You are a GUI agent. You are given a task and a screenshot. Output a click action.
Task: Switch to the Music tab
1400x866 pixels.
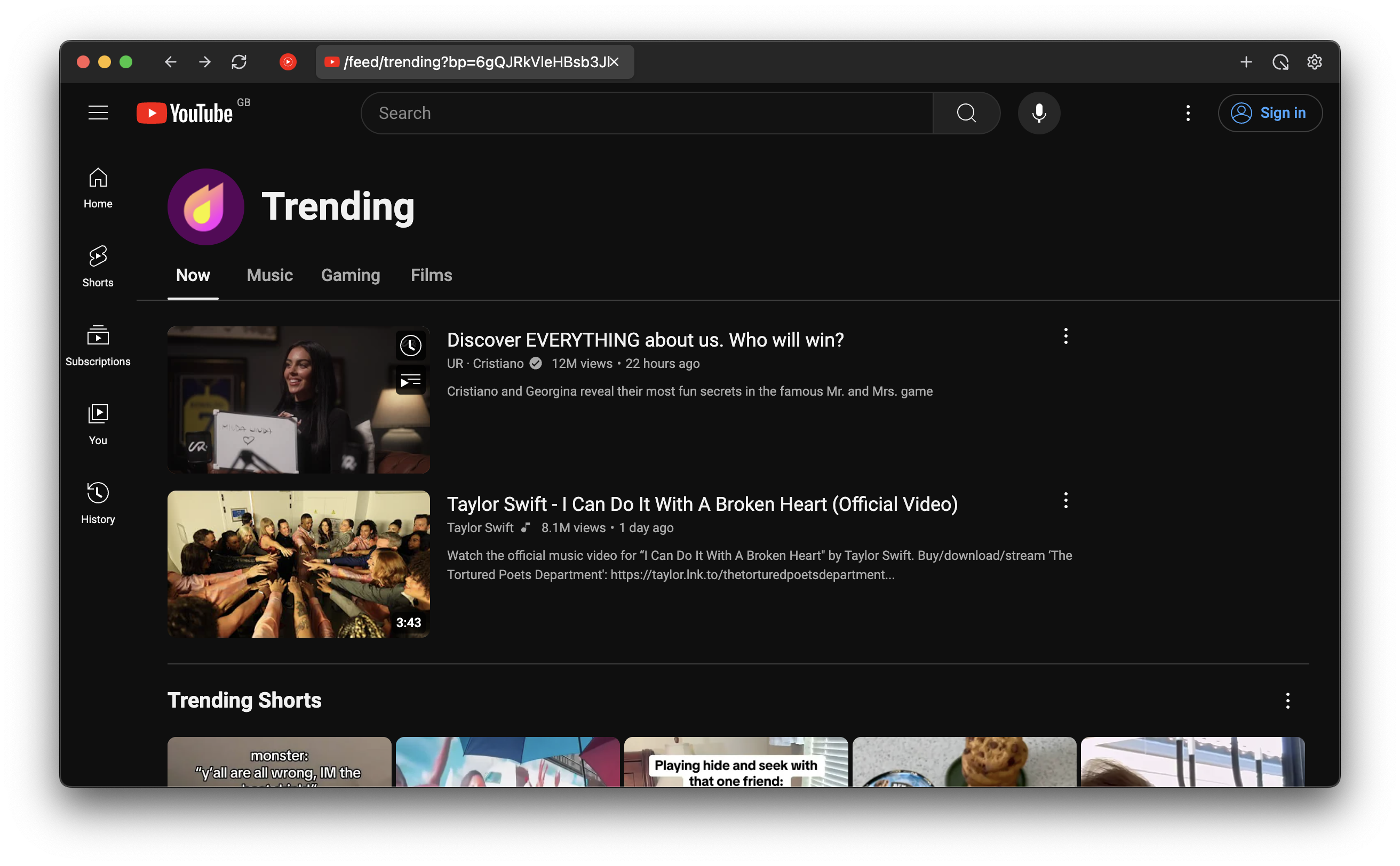269,276
